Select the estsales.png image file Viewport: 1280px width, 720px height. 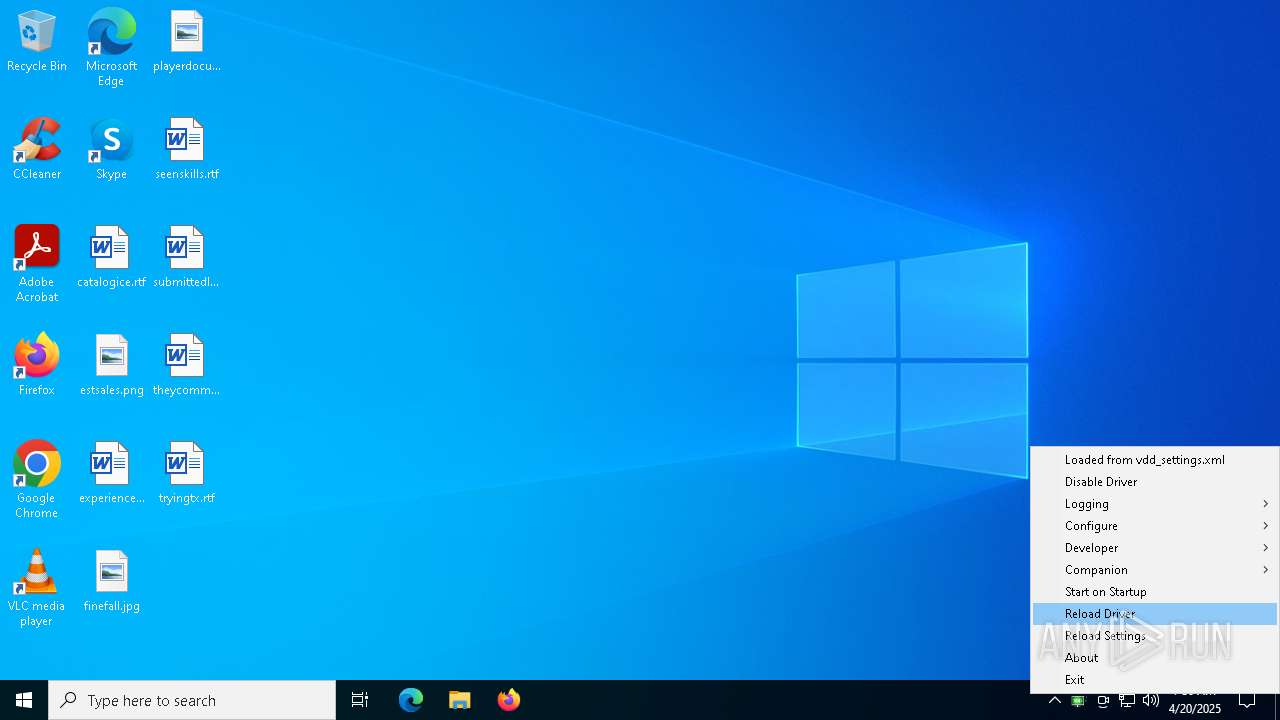click(x=111, y=366)
